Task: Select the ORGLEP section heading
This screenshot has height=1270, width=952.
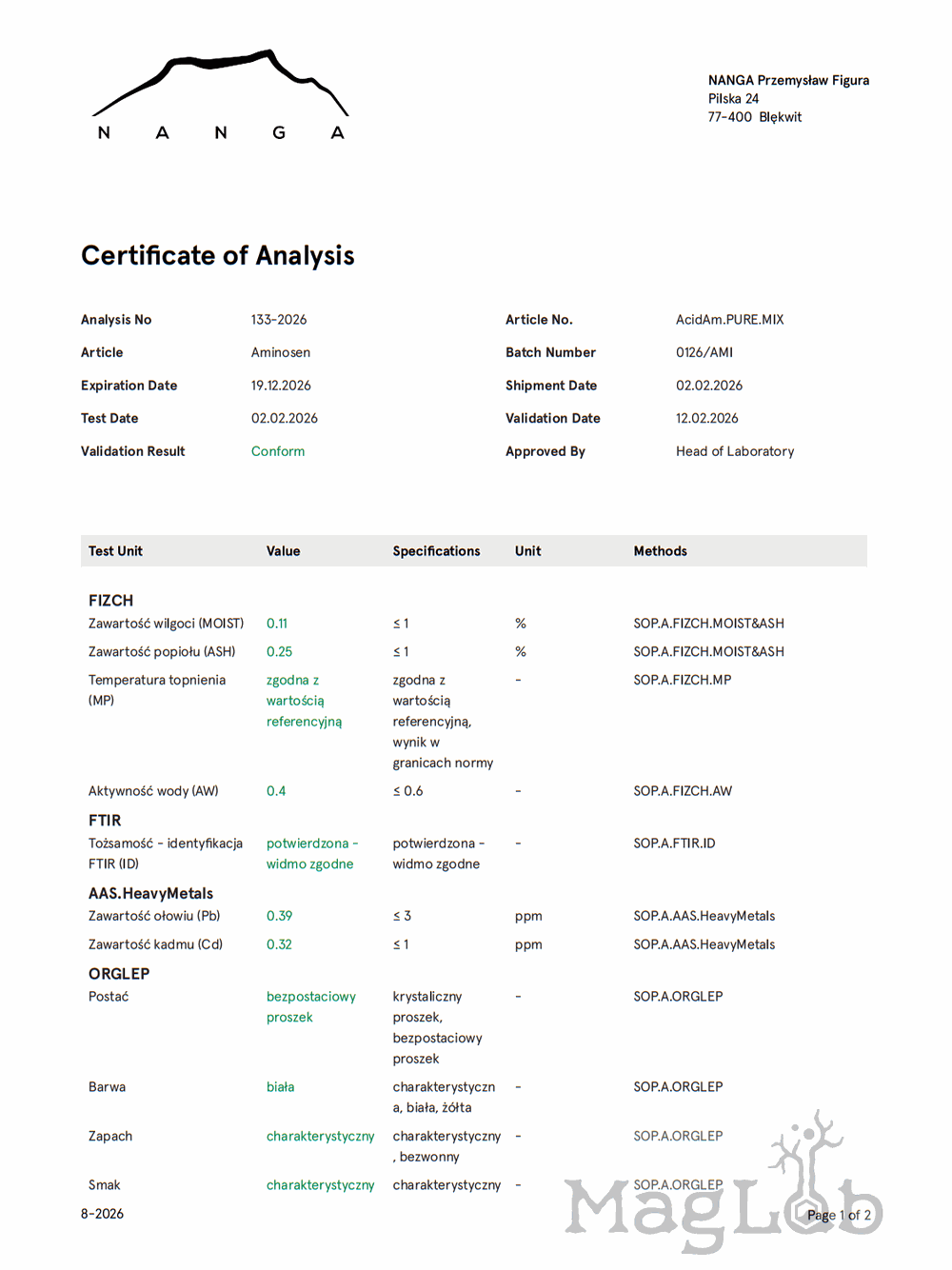Action: 119,974
